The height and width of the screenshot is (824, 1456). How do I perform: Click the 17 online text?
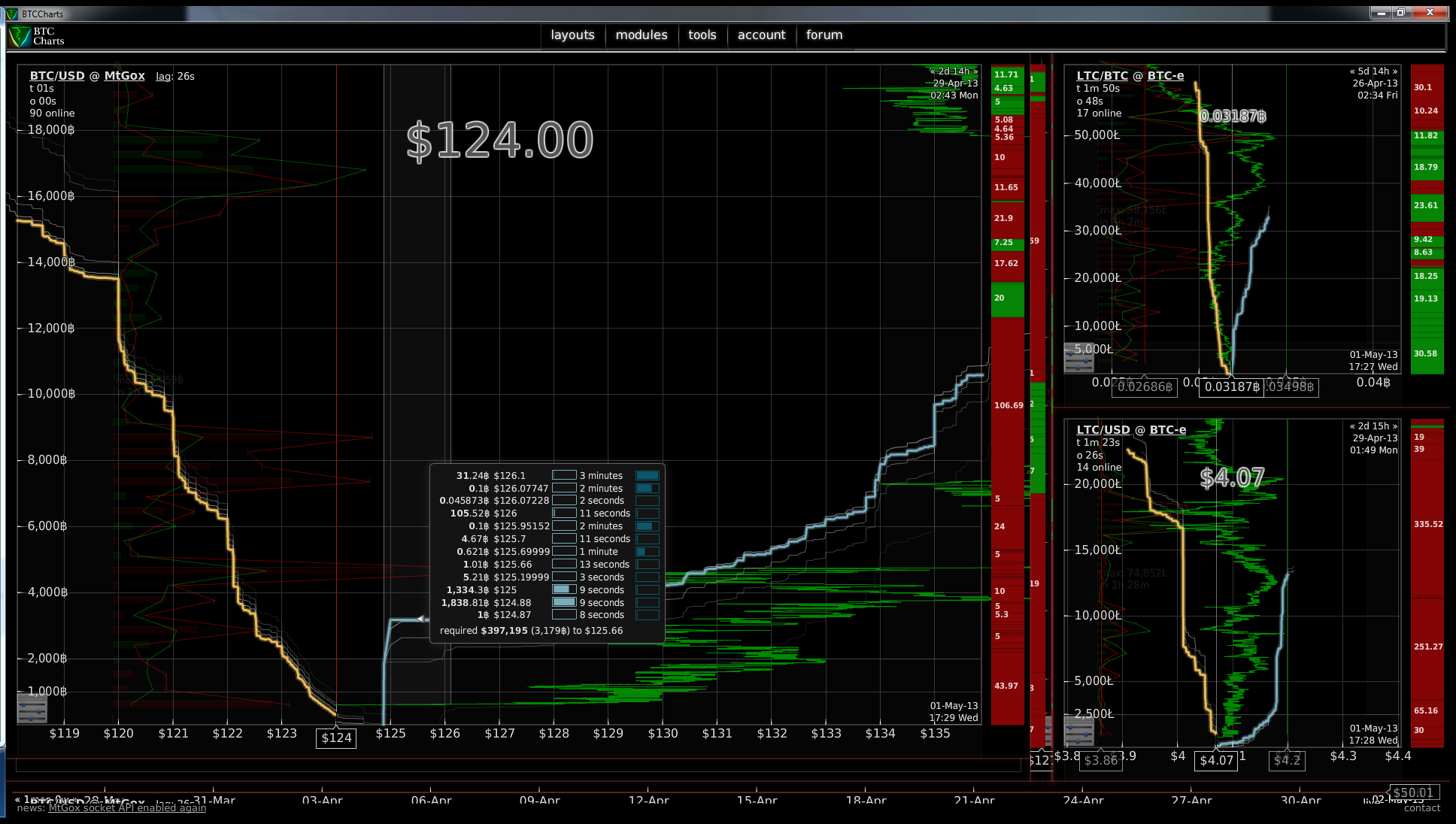[x=1099, y=113]
